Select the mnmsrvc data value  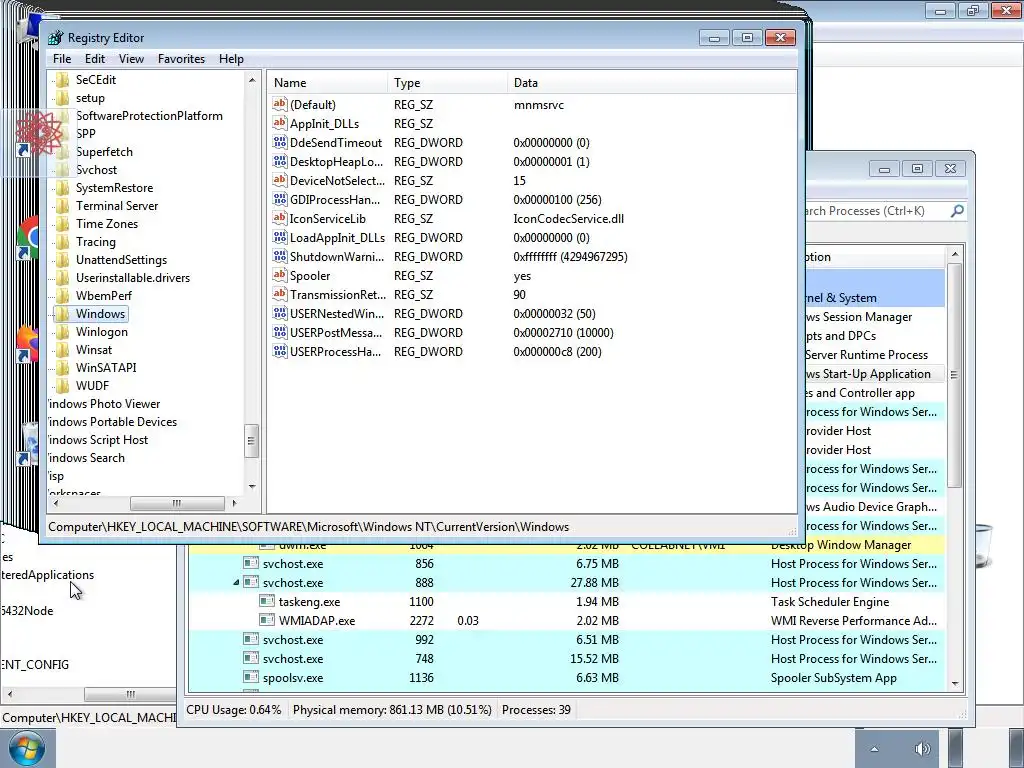538,104
